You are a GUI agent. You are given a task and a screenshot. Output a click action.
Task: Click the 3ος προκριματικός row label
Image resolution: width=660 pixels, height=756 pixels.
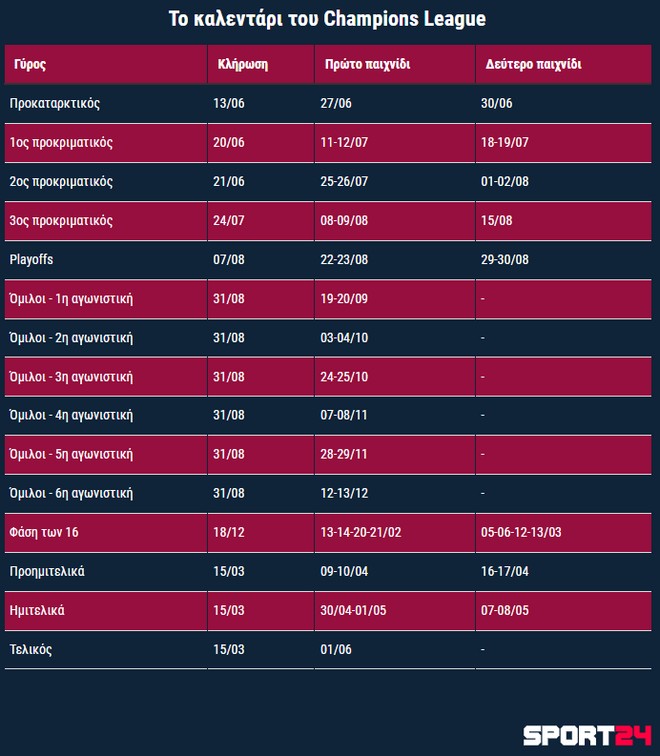[x=61, y=220]
